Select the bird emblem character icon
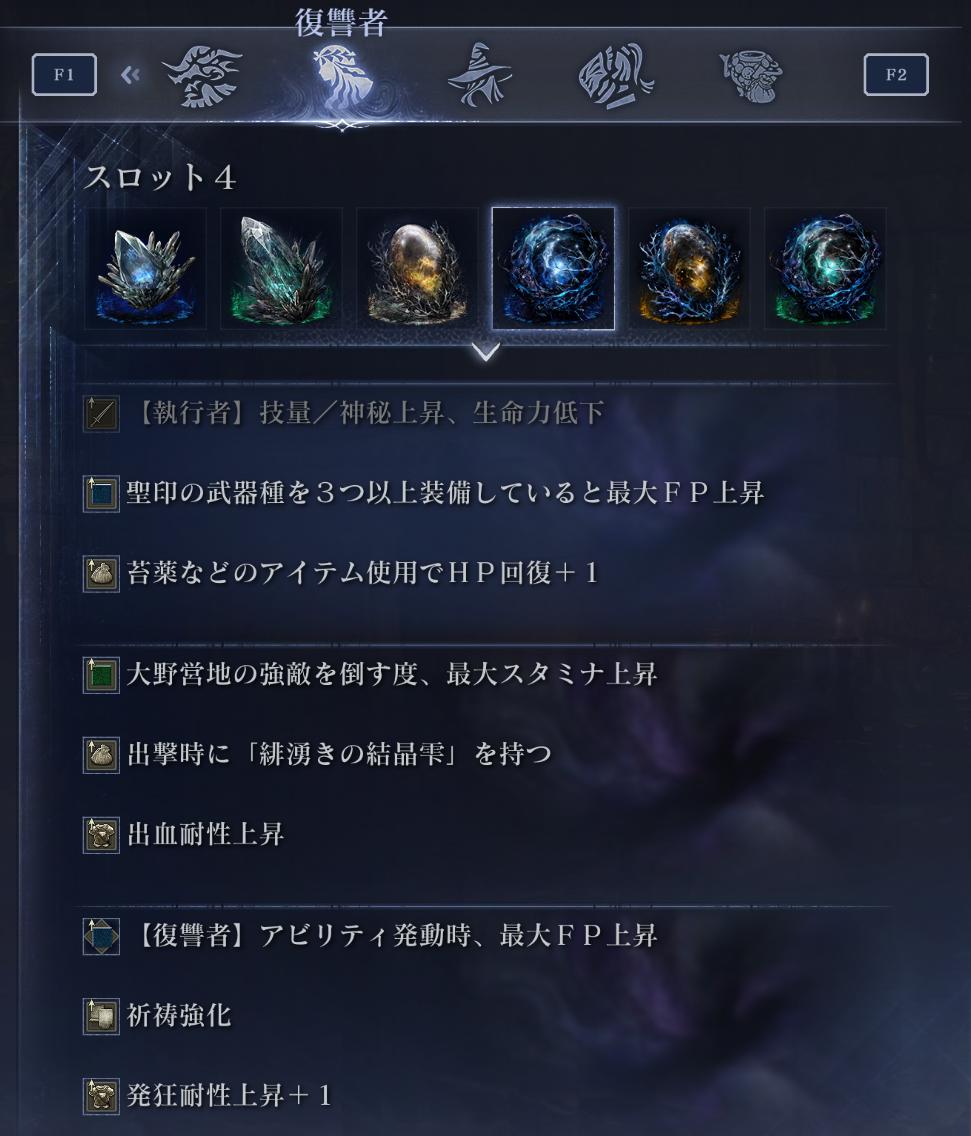This screenshot has height=1136, width=971. (x=202, y=76)
